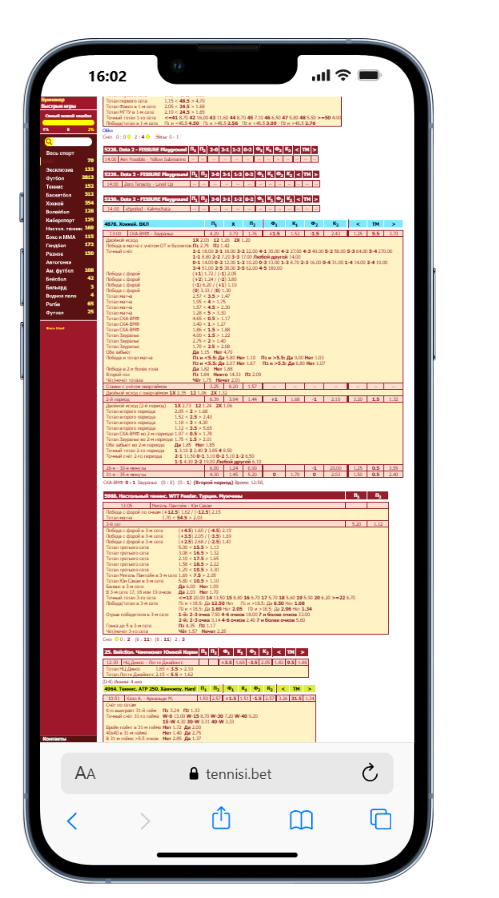The width and height of the screenshot is (499, 898).
Task: Open Safari bookmarks book icon
Action: [301, 820]
